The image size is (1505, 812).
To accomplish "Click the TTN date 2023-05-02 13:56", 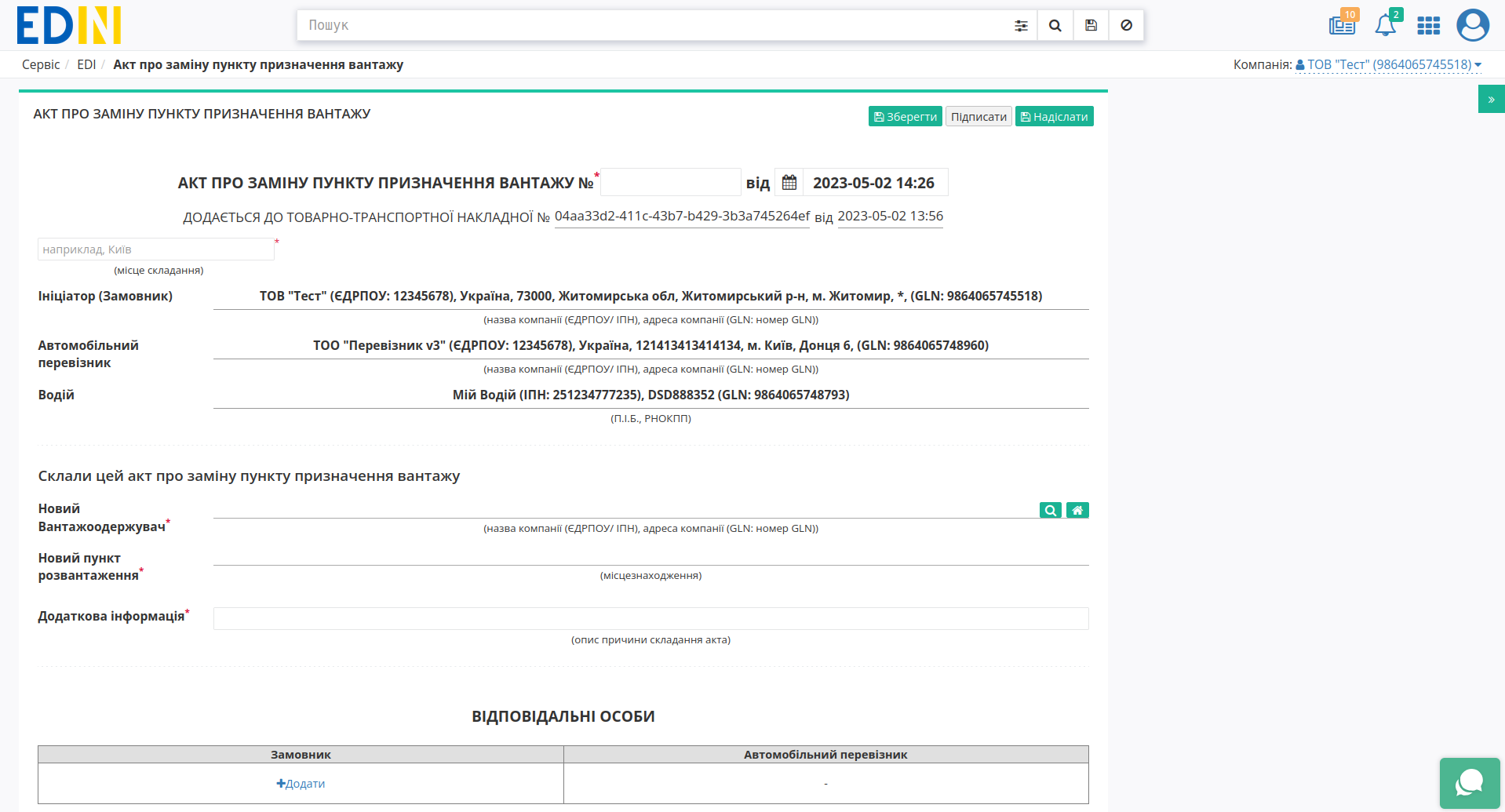I will click(x=890, y=216).
